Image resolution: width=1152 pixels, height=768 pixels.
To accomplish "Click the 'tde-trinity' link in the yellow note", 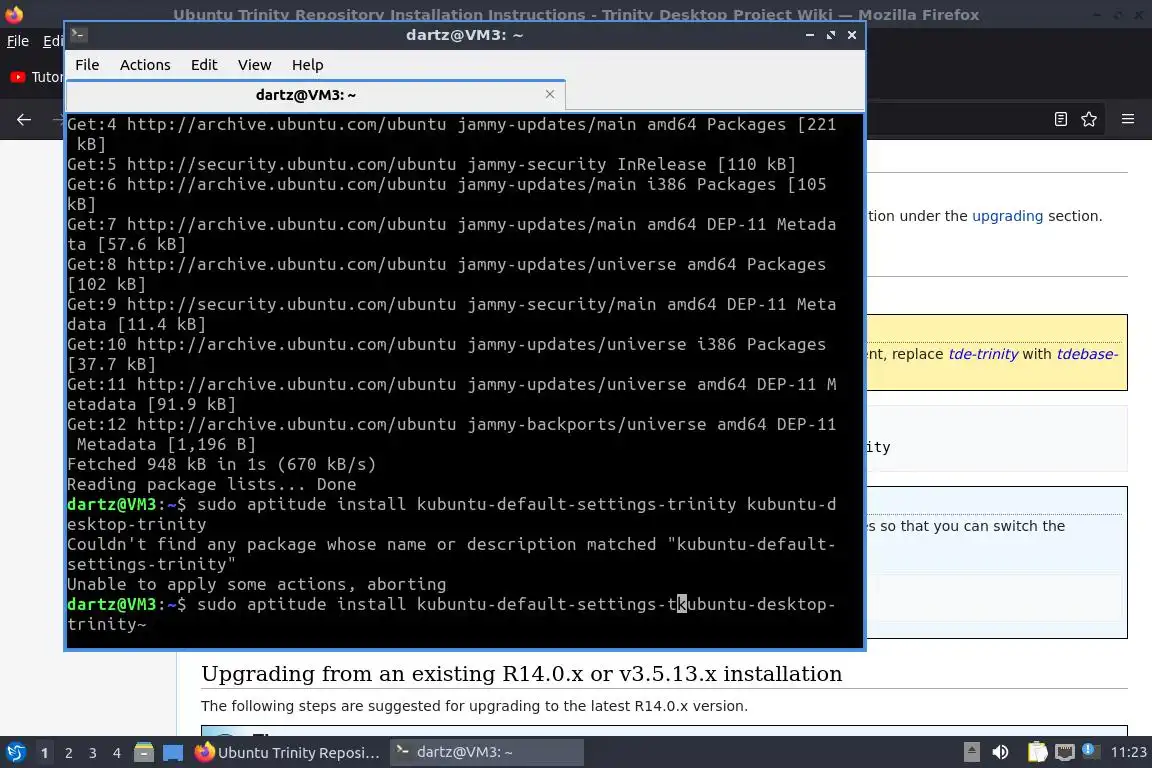I will 983,354.
